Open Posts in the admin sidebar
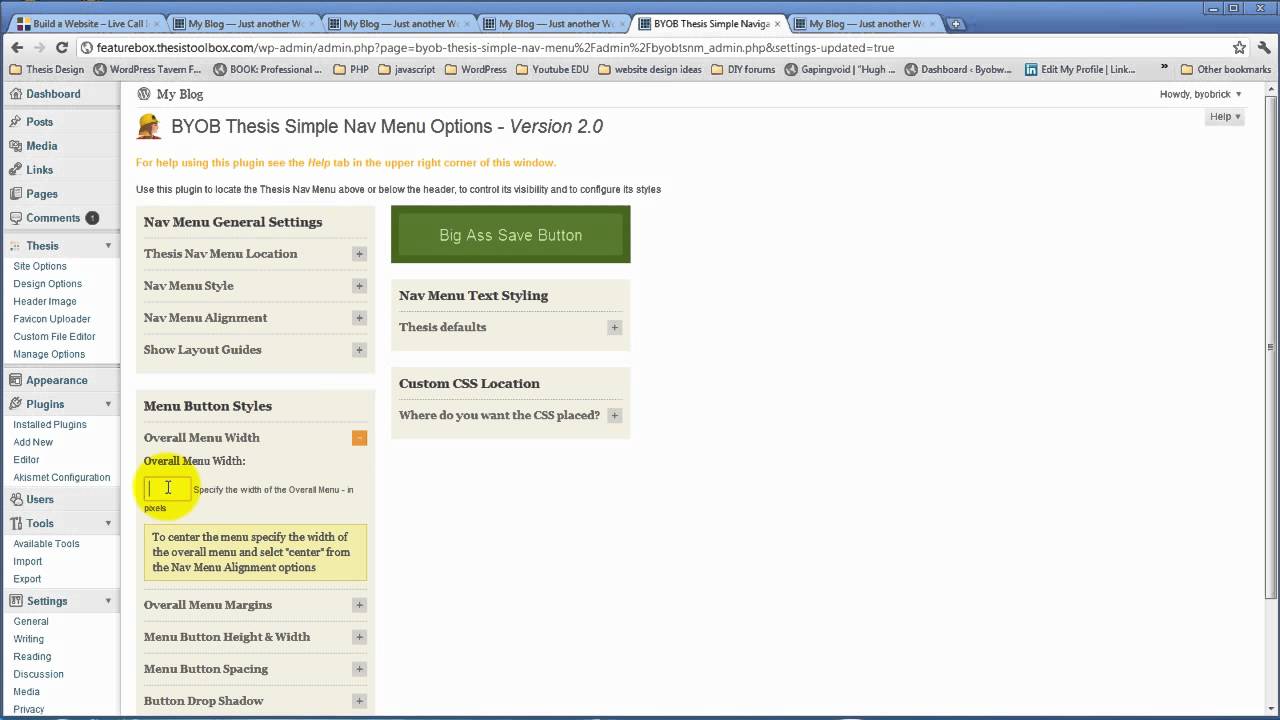The image size is (1280, 720). coord(39,122)
